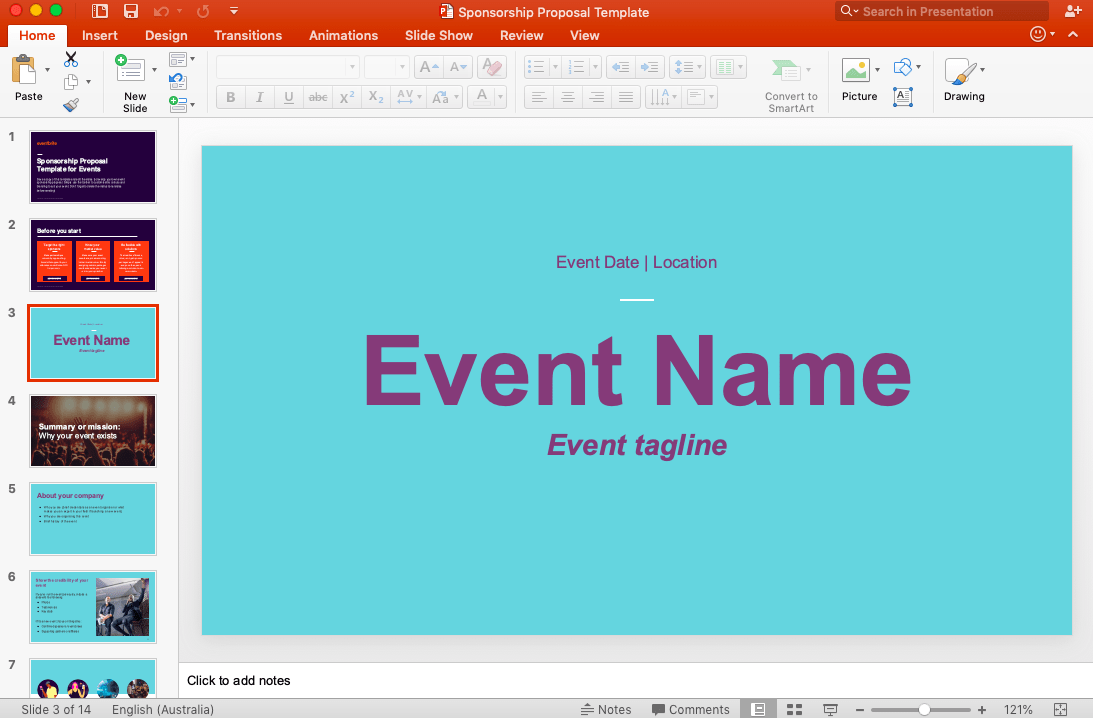
Task: Click the Share presentation person icon
Action: pos(1074,11)
